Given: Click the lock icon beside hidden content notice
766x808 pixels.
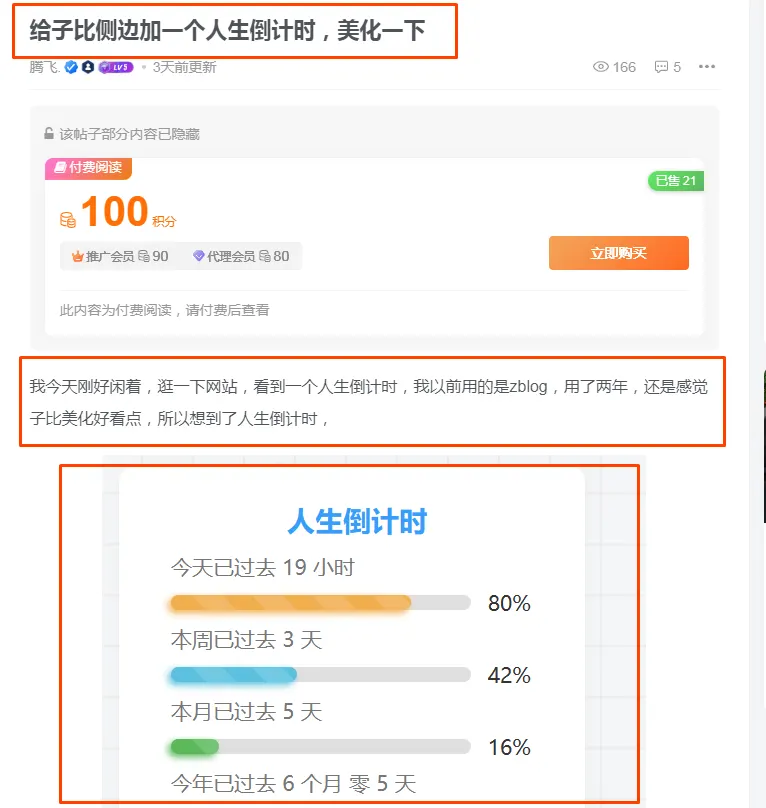Looking at the screenshot, I should pyautogui.click(x=48, y=133).
